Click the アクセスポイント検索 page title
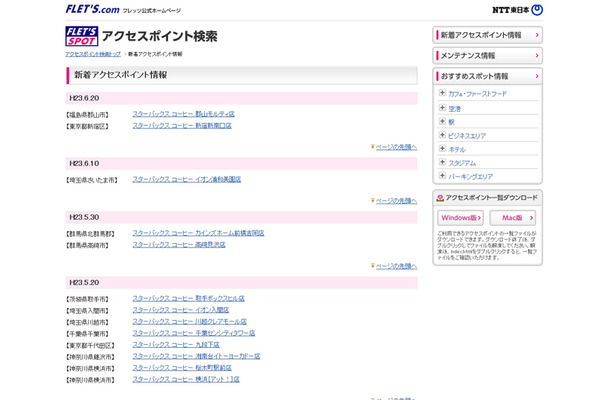The image size is (610, 400). click(160, 36)
